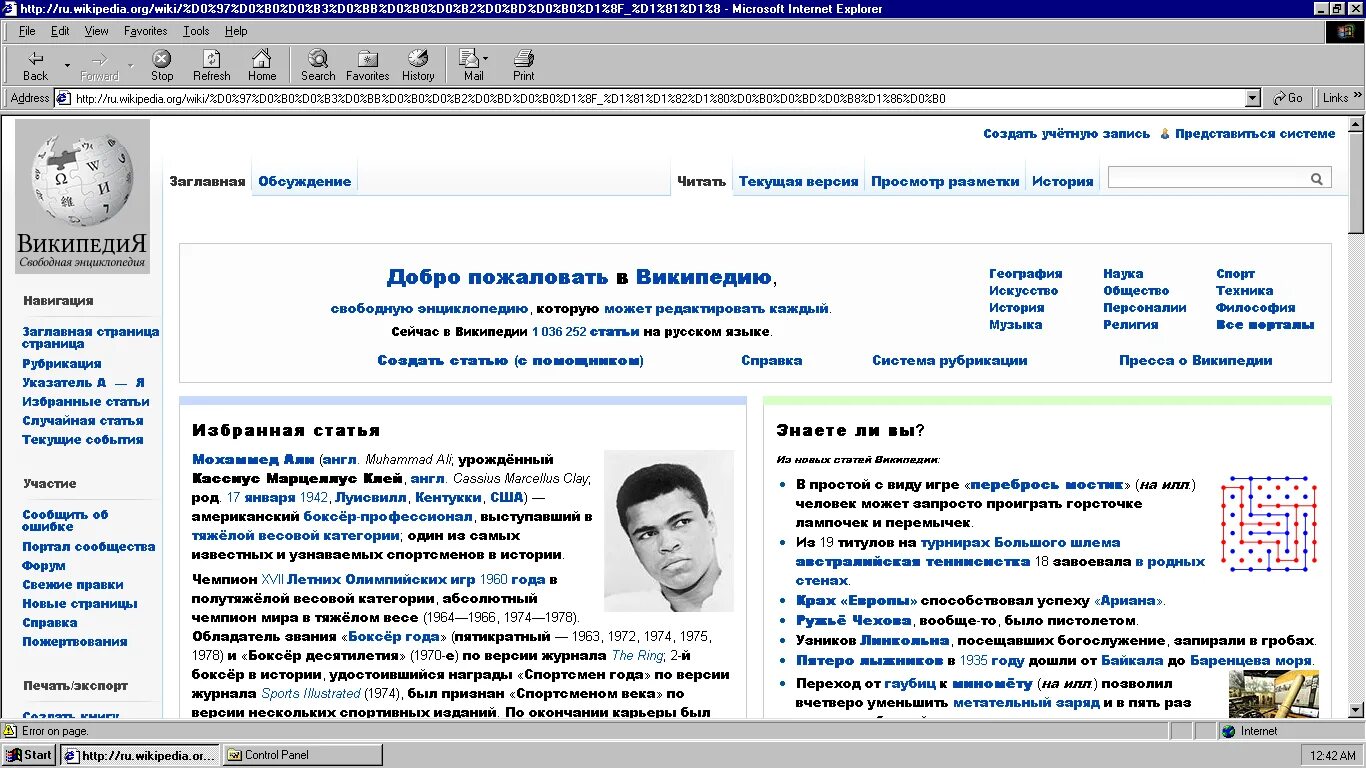Click the vertical scrollbar up arrow

1356,124
